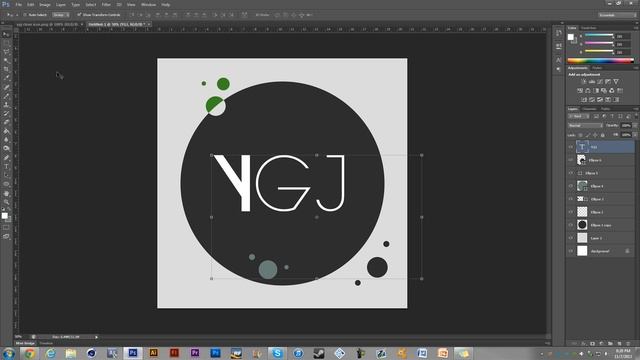Open the Filter menu
This screenshot has height=360, width=640.
(106, 4)
